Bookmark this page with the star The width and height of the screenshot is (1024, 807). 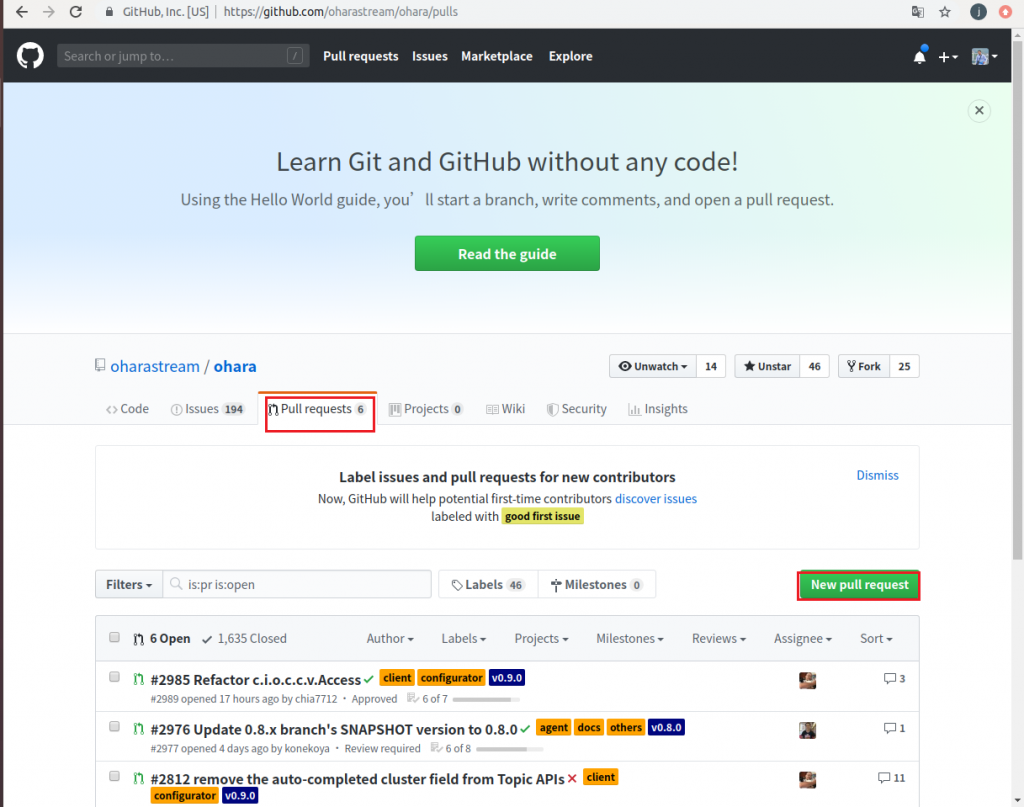[x=945, y=12]
